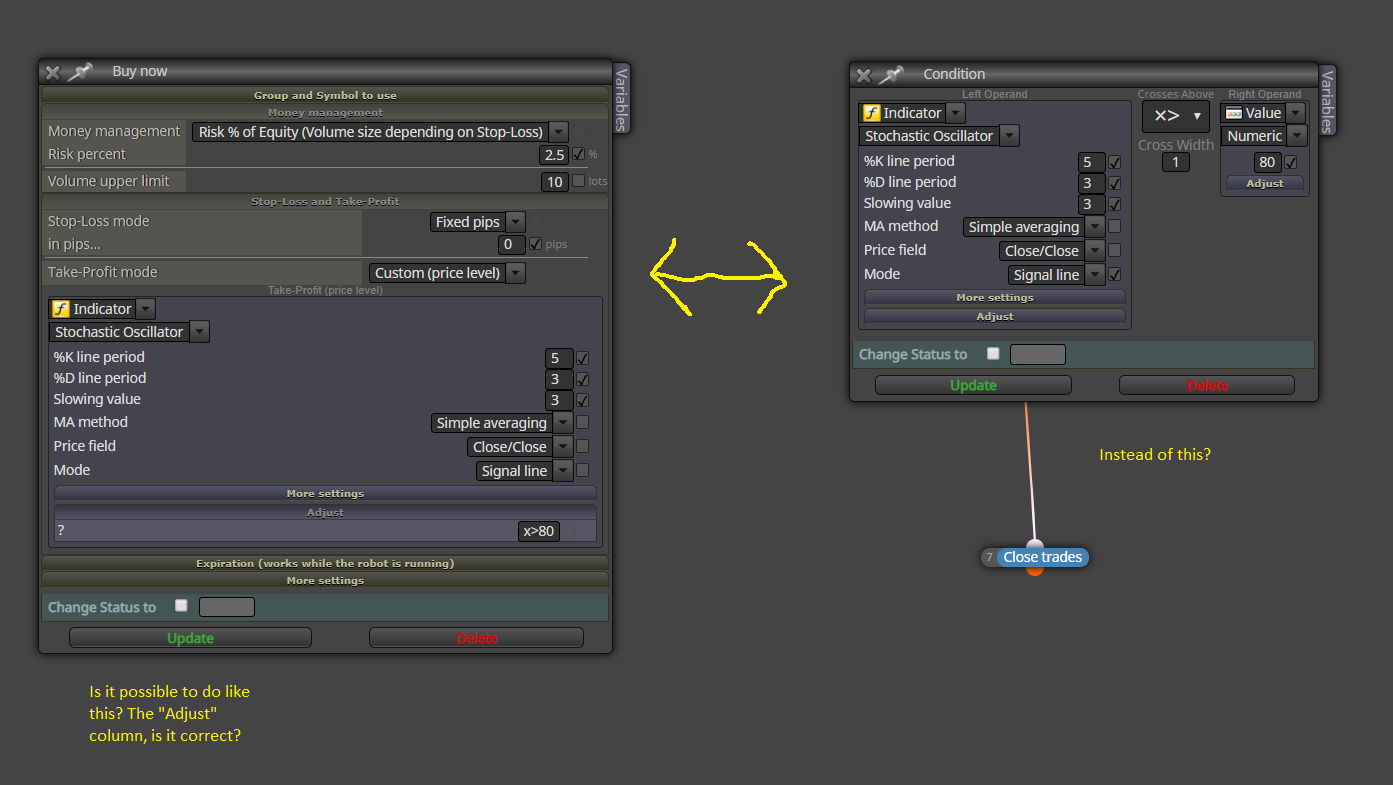Toggle checkbox next to value 80
This screenshot has height=785, width=1393.
tap(1291, 162)
